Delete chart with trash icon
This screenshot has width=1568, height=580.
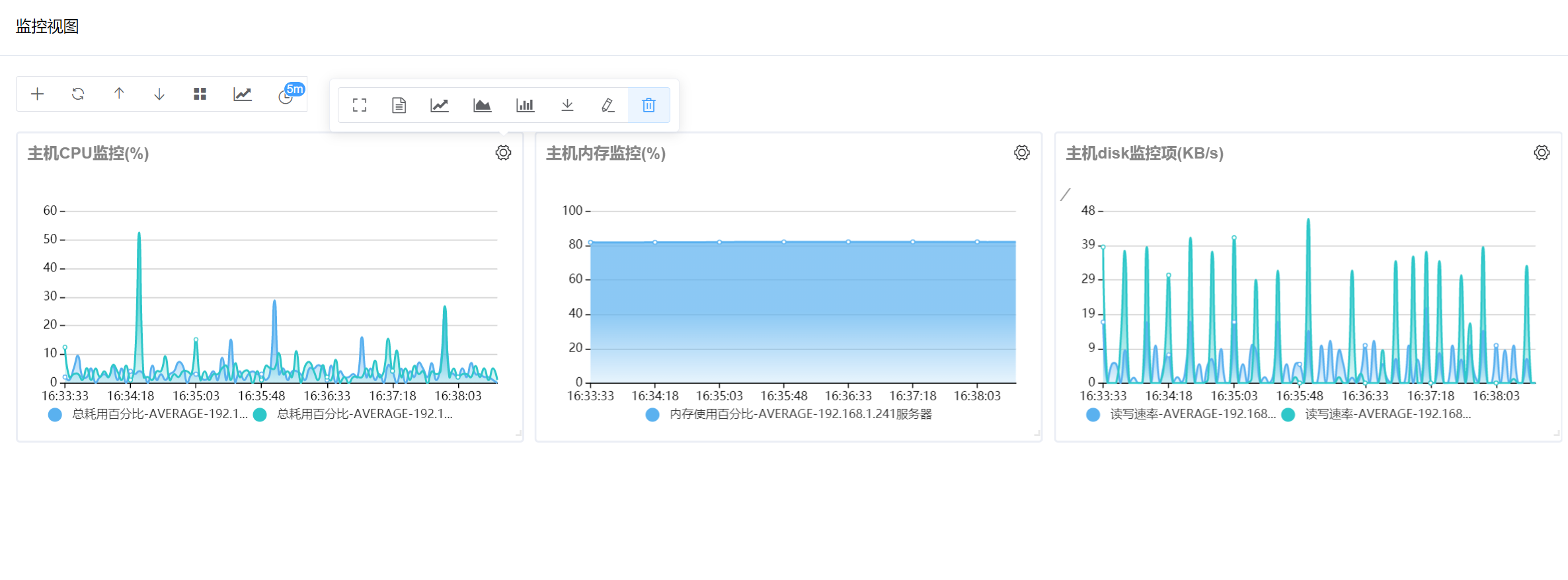coord(649,105)
